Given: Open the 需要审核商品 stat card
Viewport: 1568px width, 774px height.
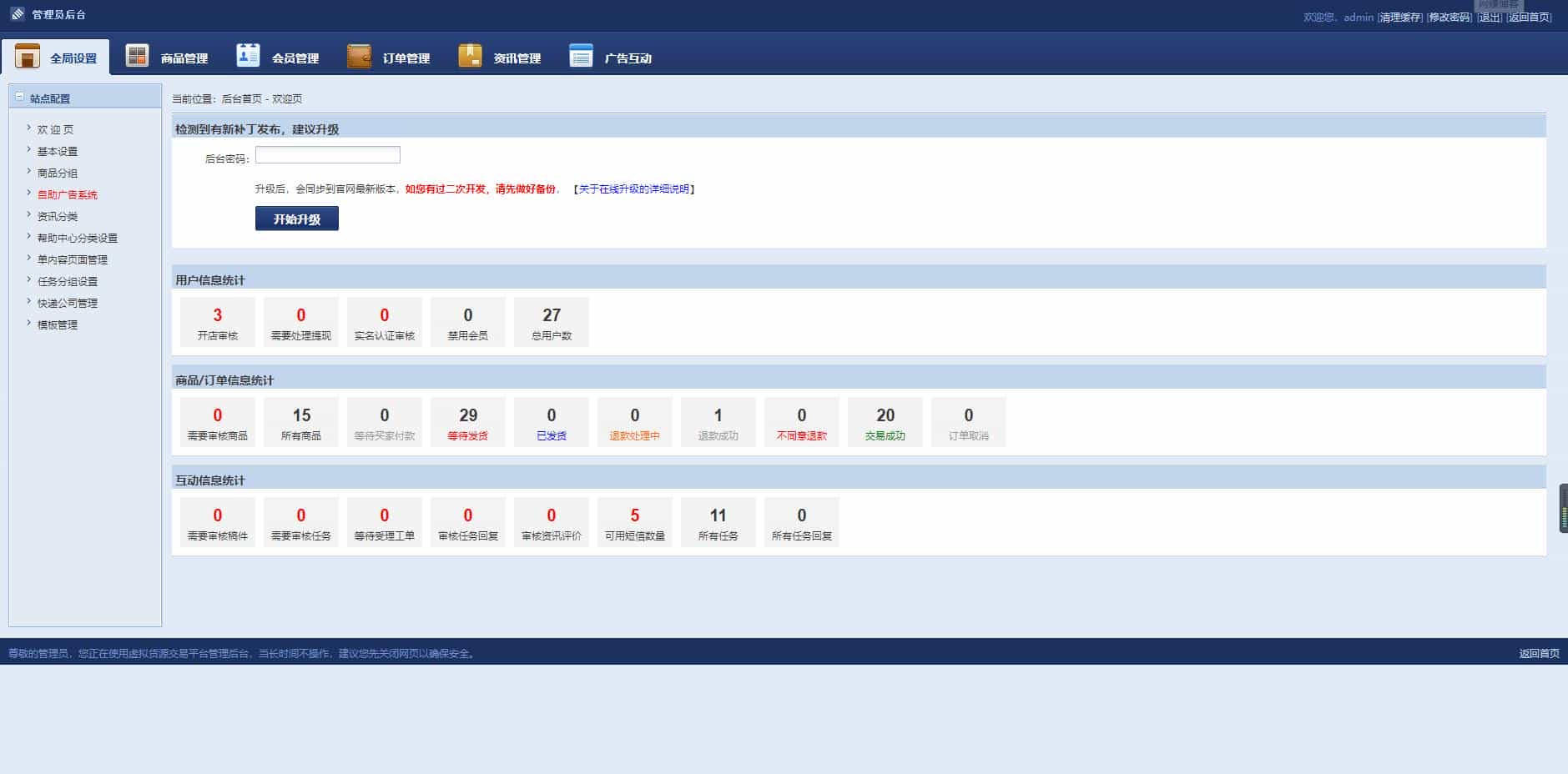Looking at the screenshot, I should click(218, 422).
